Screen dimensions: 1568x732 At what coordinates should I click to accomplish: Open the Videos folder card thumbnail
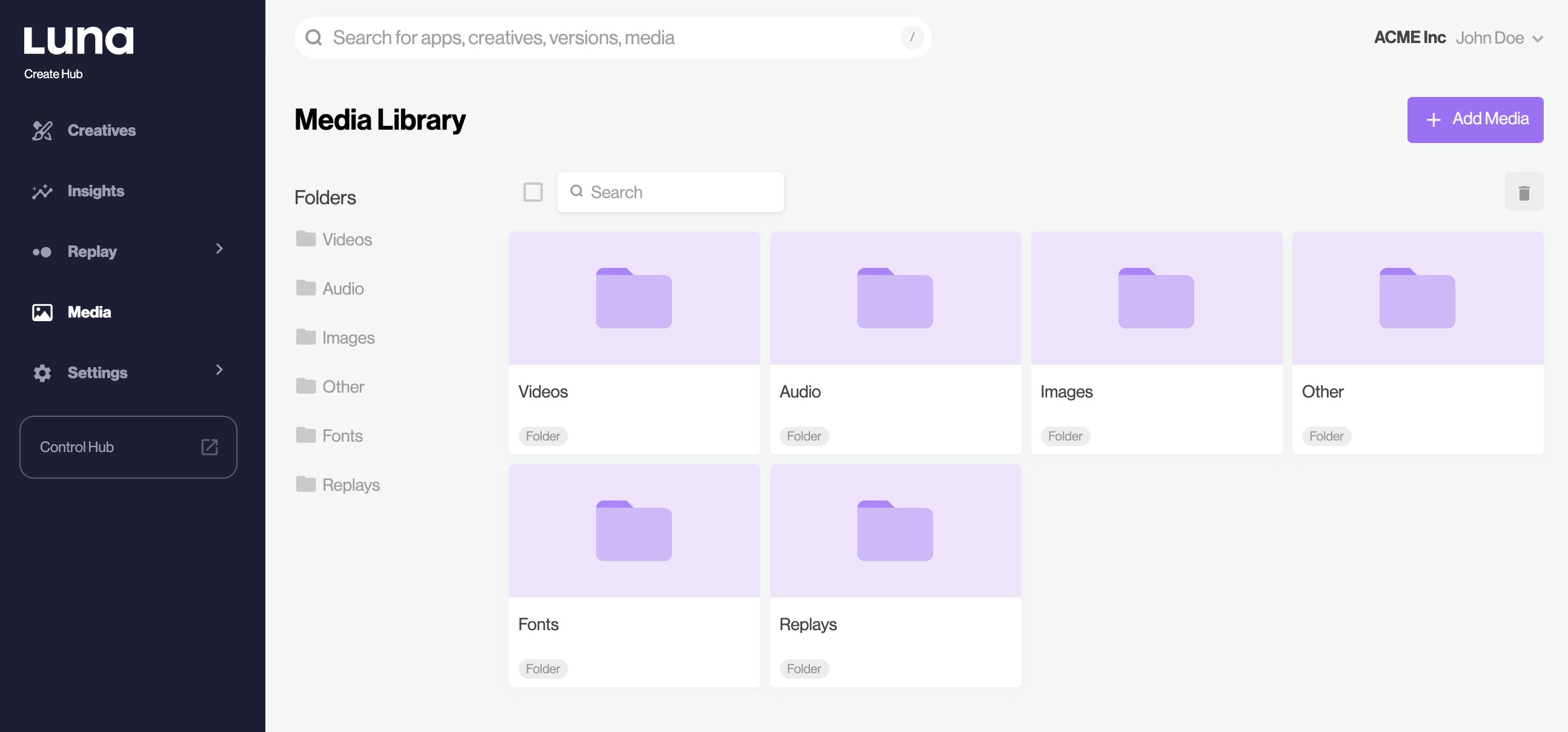634,298
